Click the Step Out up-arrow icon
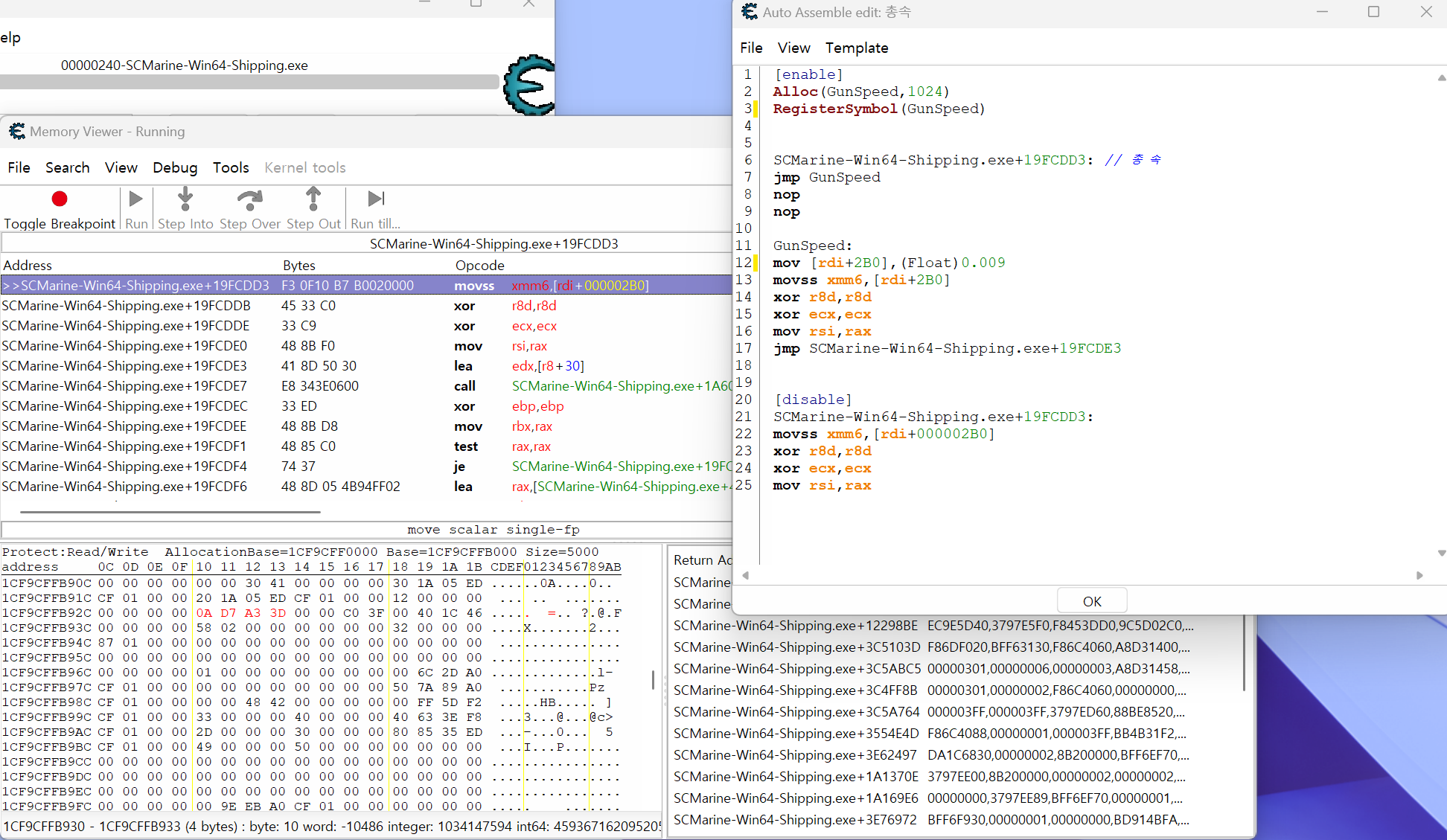The width and height of the screenshot is (1447, 840). [313, 199]
